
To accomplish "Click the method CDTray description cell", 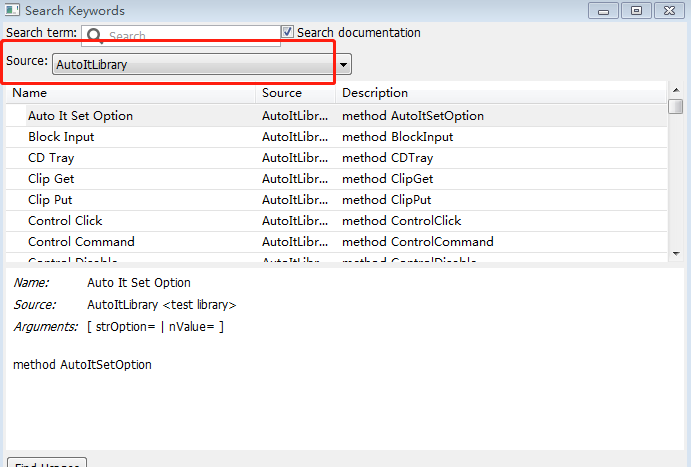I will click(387, 158).
